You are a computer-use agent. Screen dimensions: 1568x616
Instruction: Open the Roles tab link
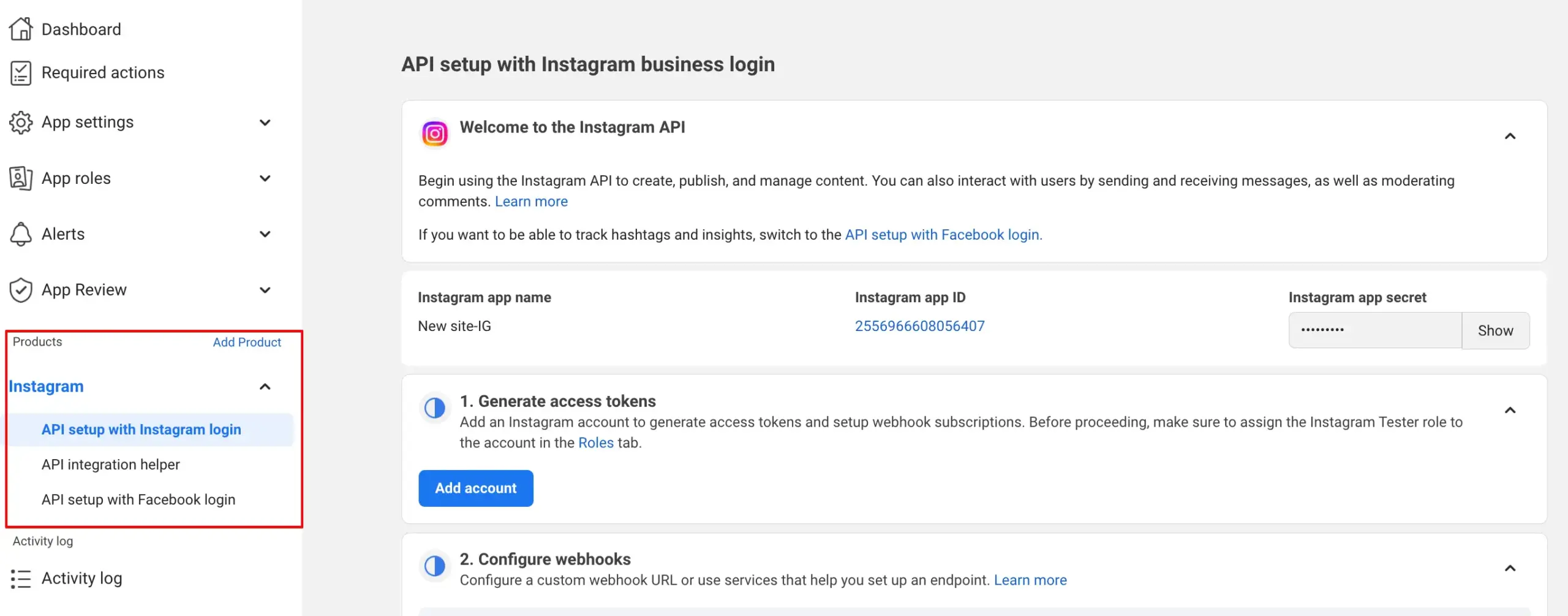[596, 443]
